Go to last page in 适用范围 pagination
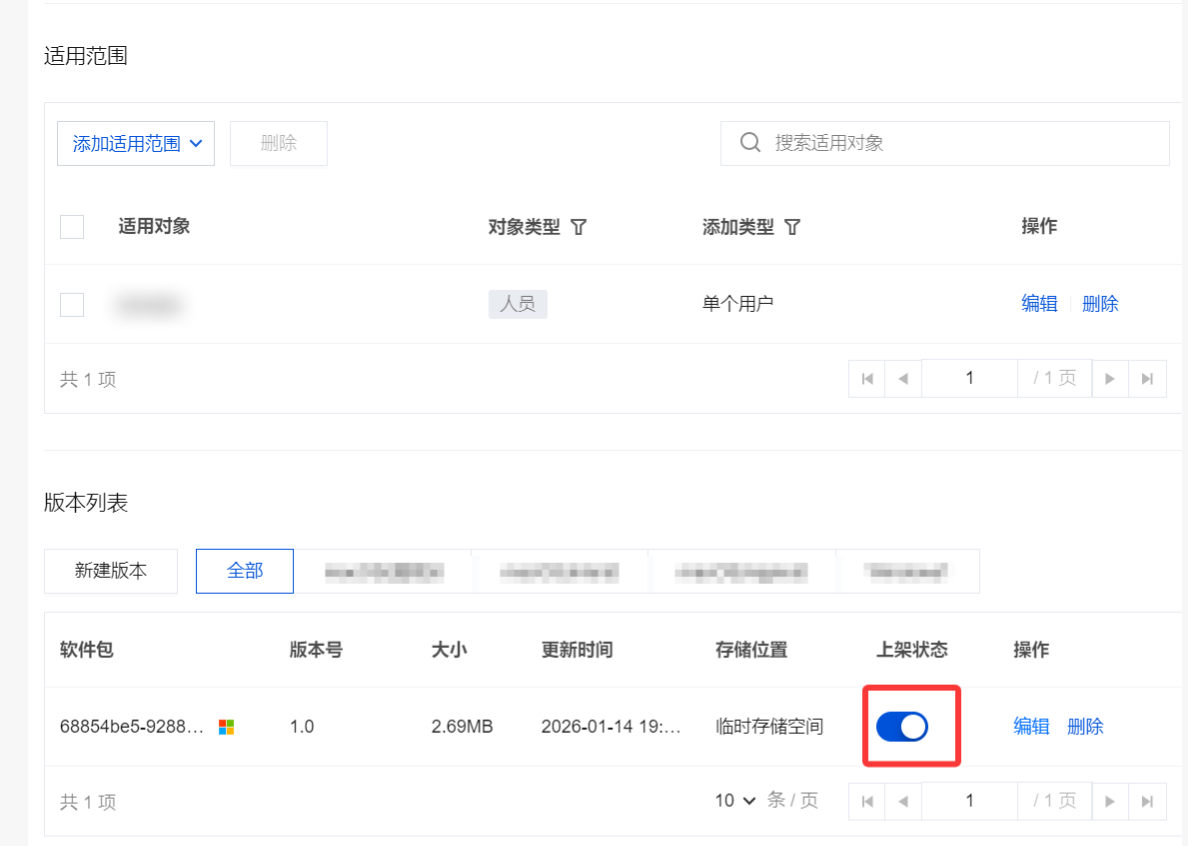Viewport: 1188px width, 846px height. click(x=1147, y=379)
